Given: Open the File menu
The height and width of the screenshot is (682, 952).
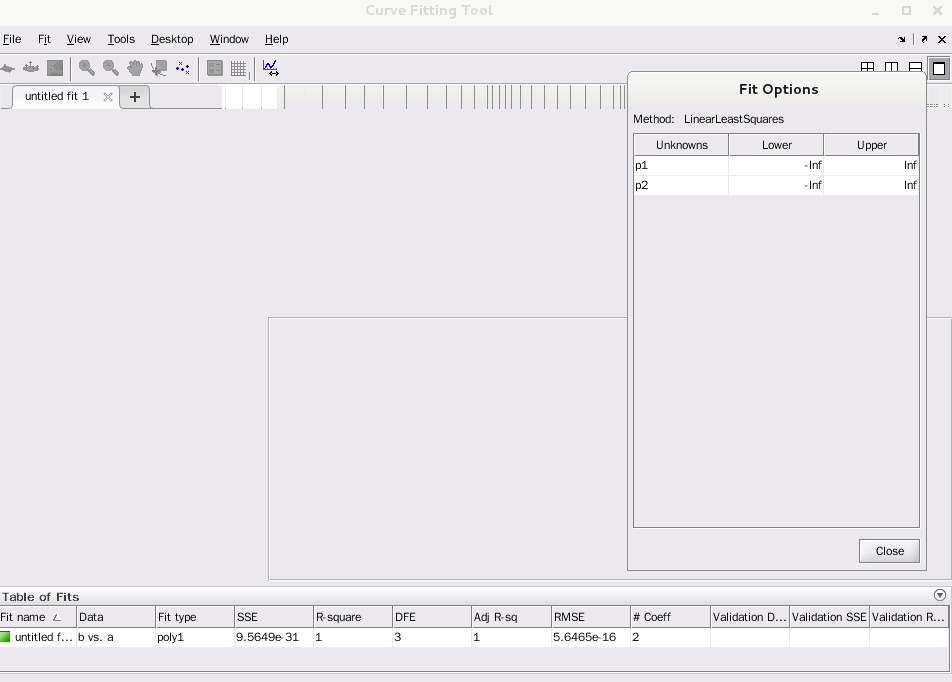Looking at the screenshot, I should click(x=12, y=39).
